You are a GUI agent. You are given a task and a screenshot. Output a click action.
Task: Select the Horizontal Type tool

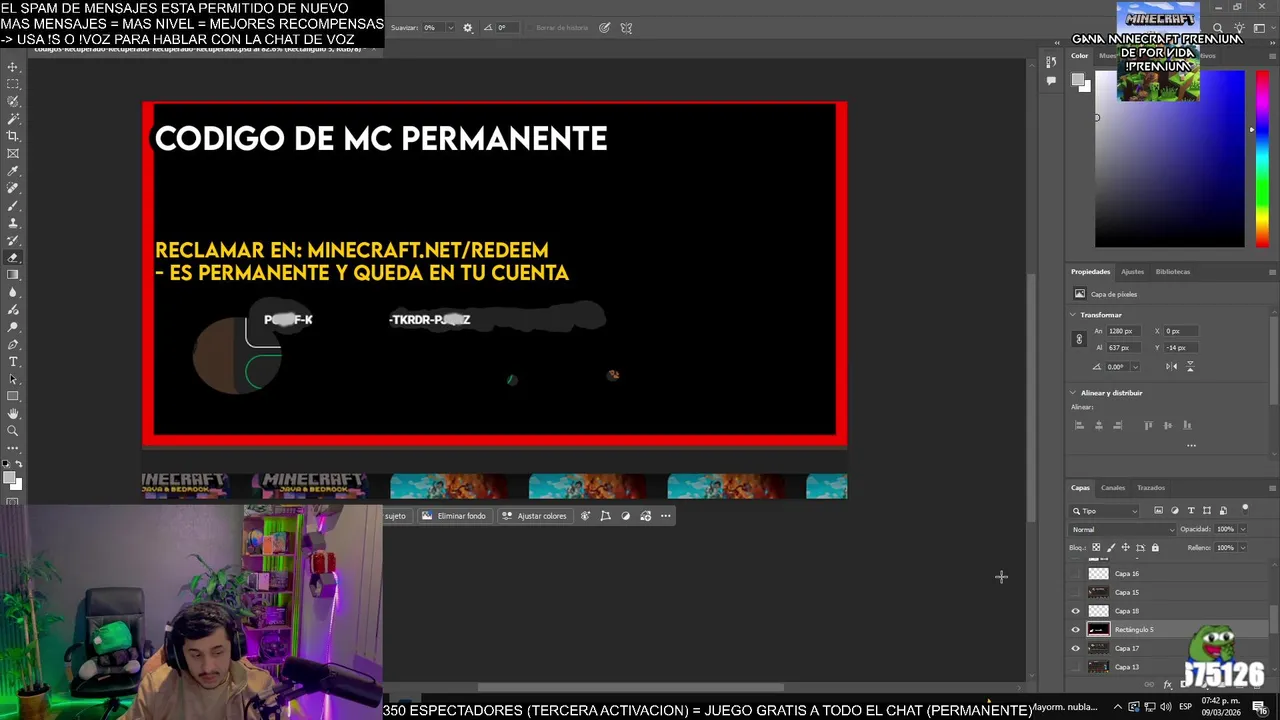tap(13, 361)
